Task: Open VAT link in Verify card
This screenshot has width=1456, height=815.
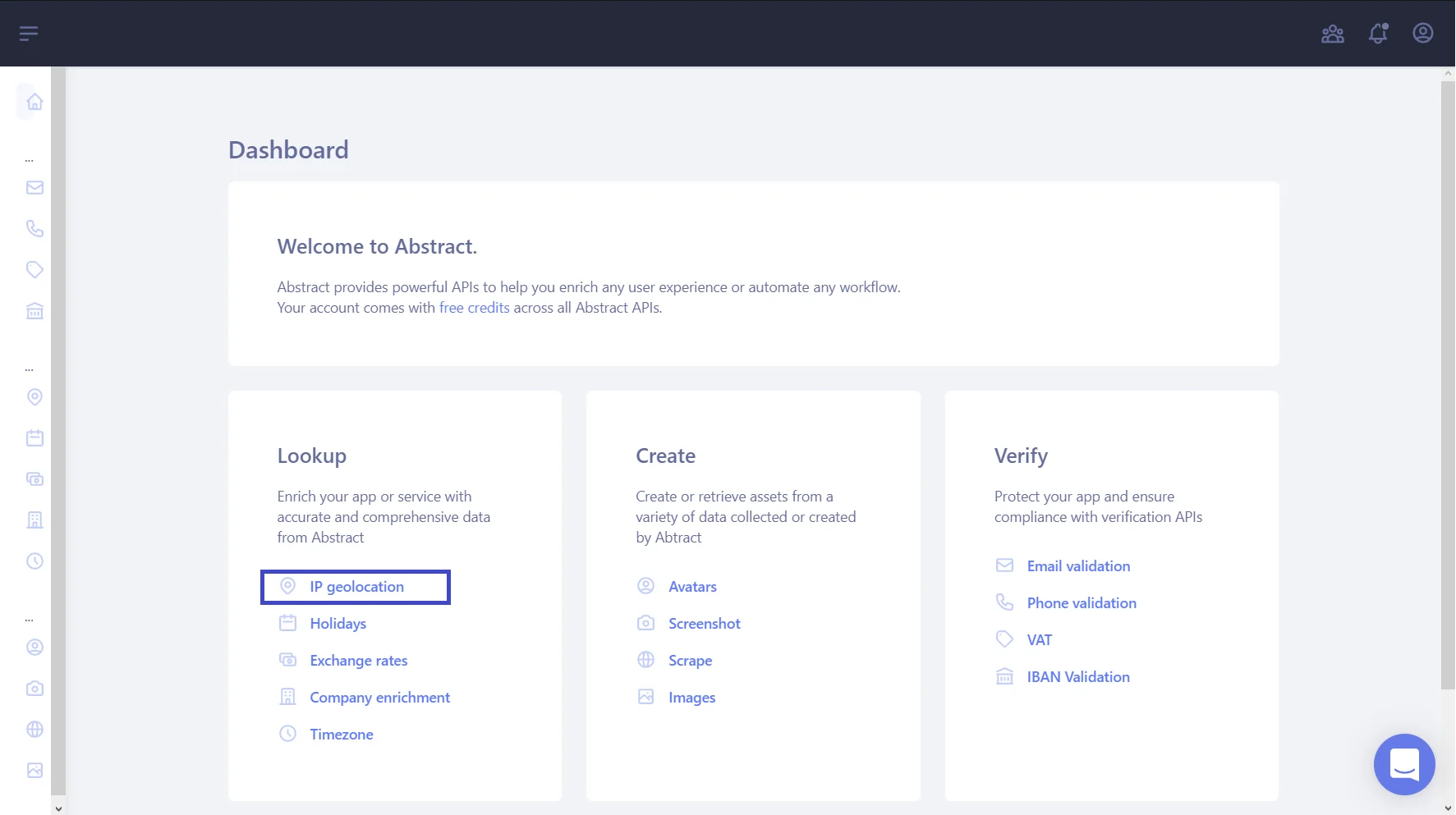Action: pos(1039,640)
